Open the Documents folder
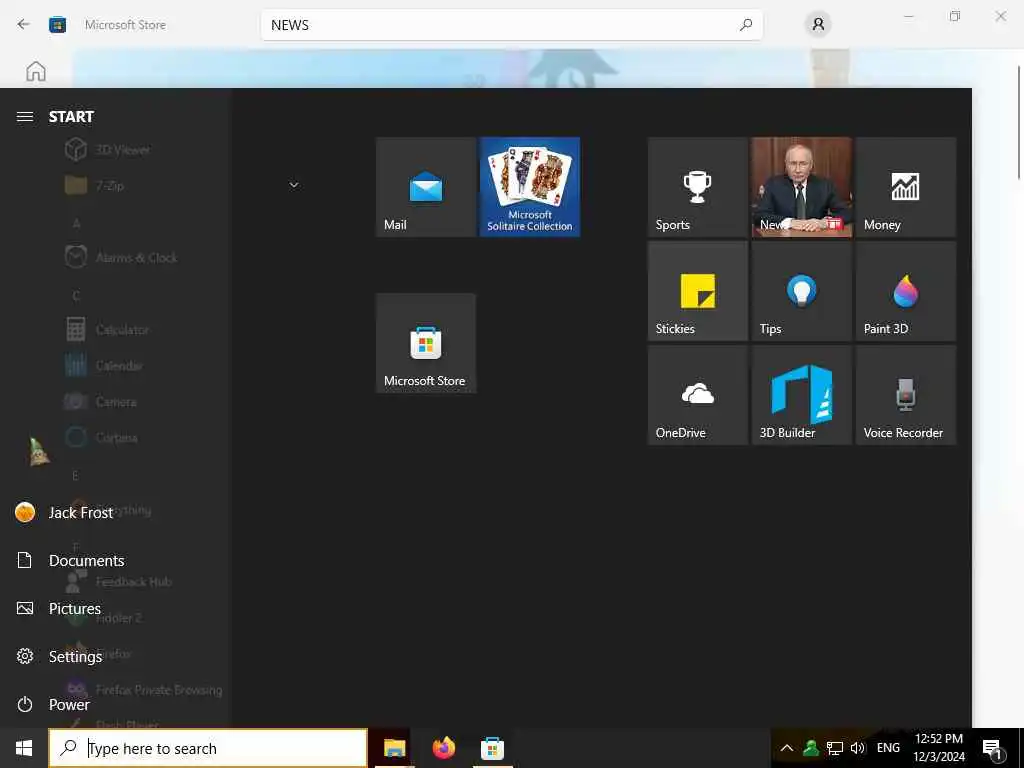Screen dimensions: 1024x768 pyautogui.click(x=116, y=560)
